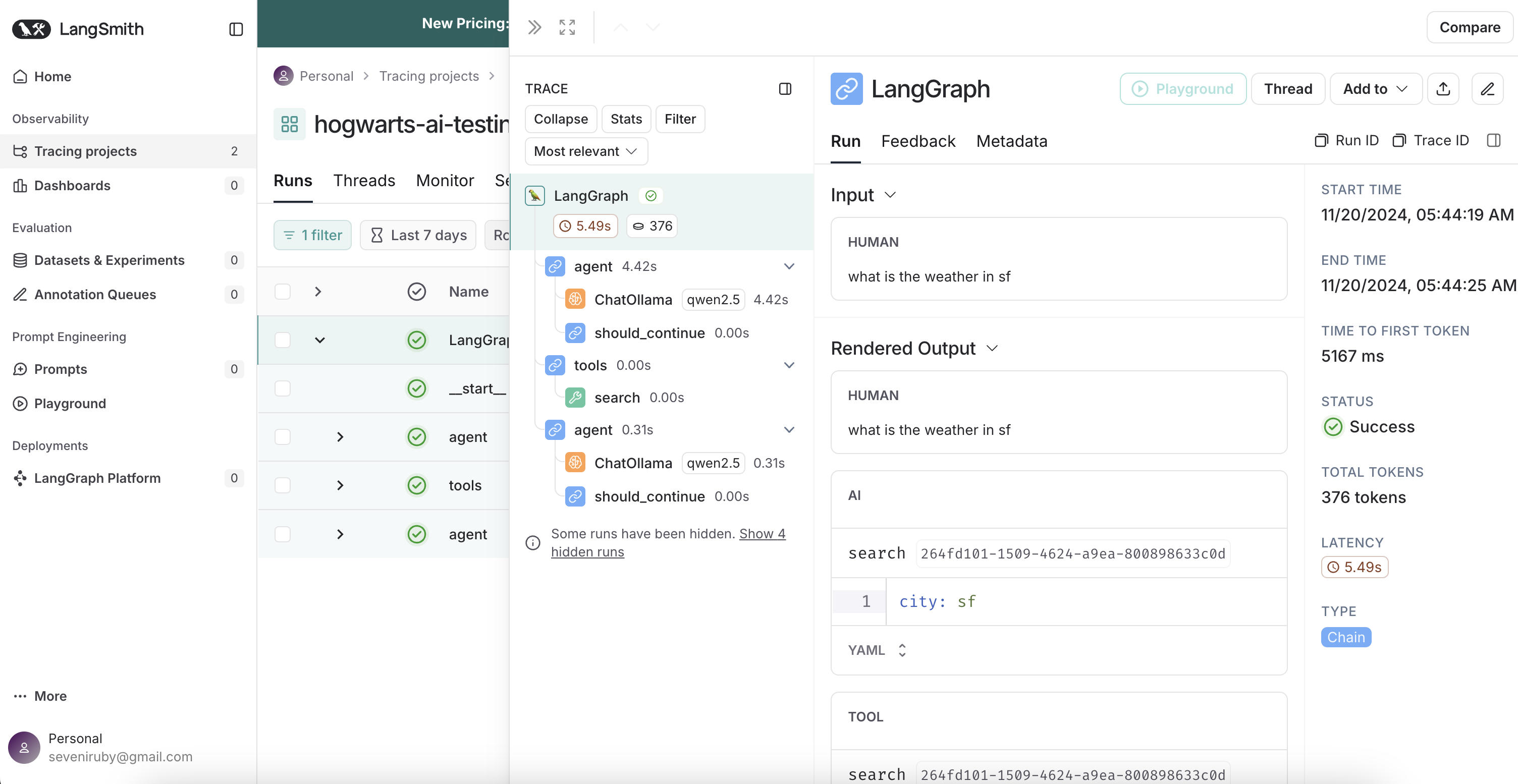1518x784 pixels.
Task: Click the fullscreen expand trace icon
Action: click(566, 27)
